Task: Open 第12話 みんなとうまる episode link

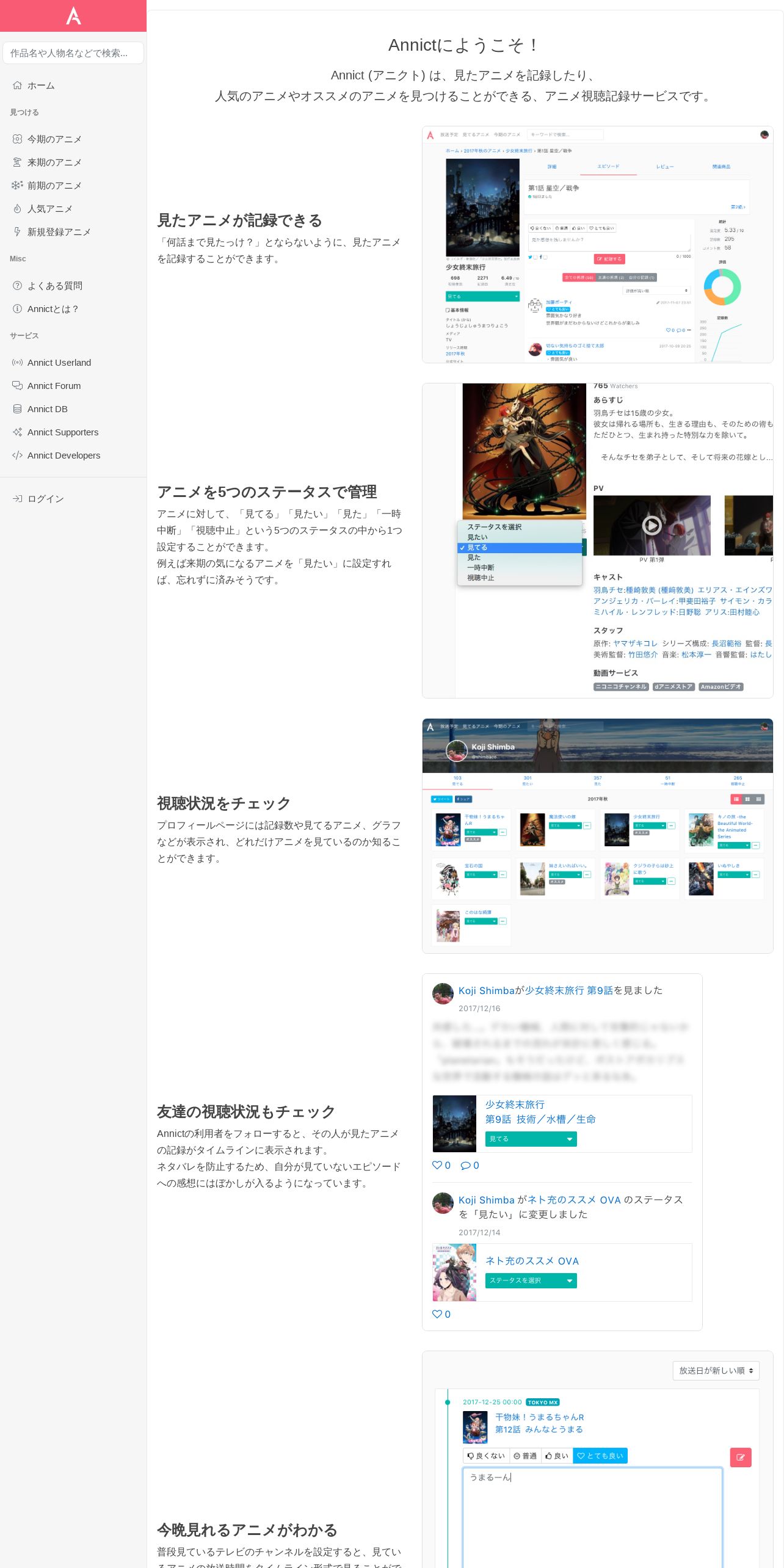Action: click(x=539, y=1429)
